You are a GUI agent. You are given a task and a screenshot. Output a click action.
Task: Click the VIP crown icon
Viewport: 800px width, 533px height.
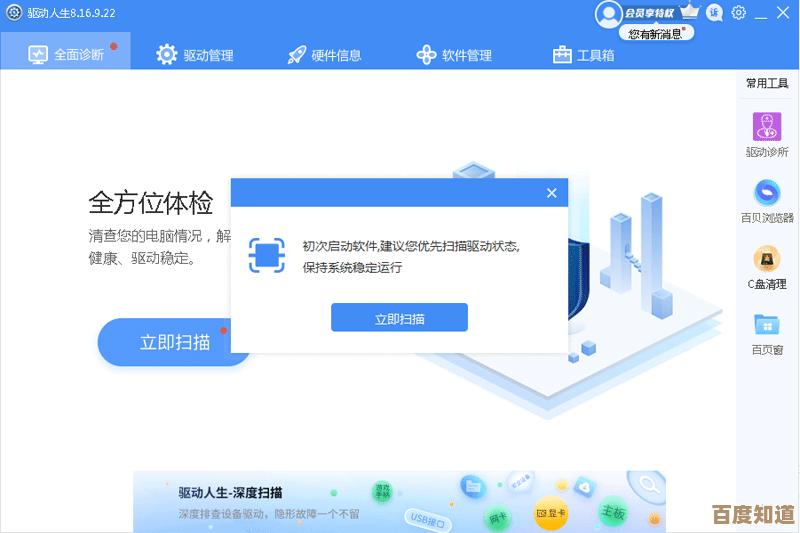tap(689, 13)
